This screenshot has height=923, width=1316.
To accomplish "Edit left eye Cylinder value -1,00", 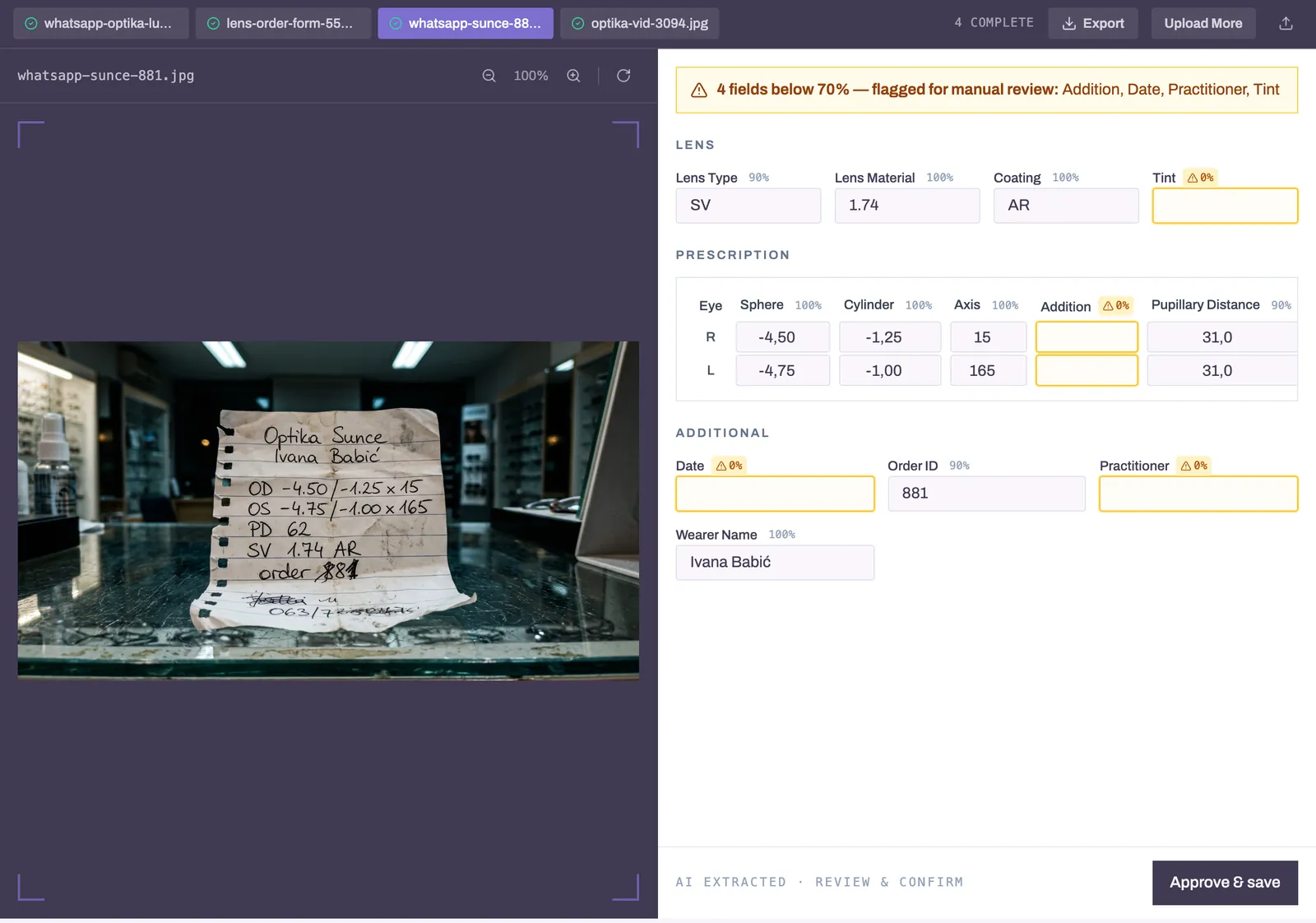I will pos(890,371).
